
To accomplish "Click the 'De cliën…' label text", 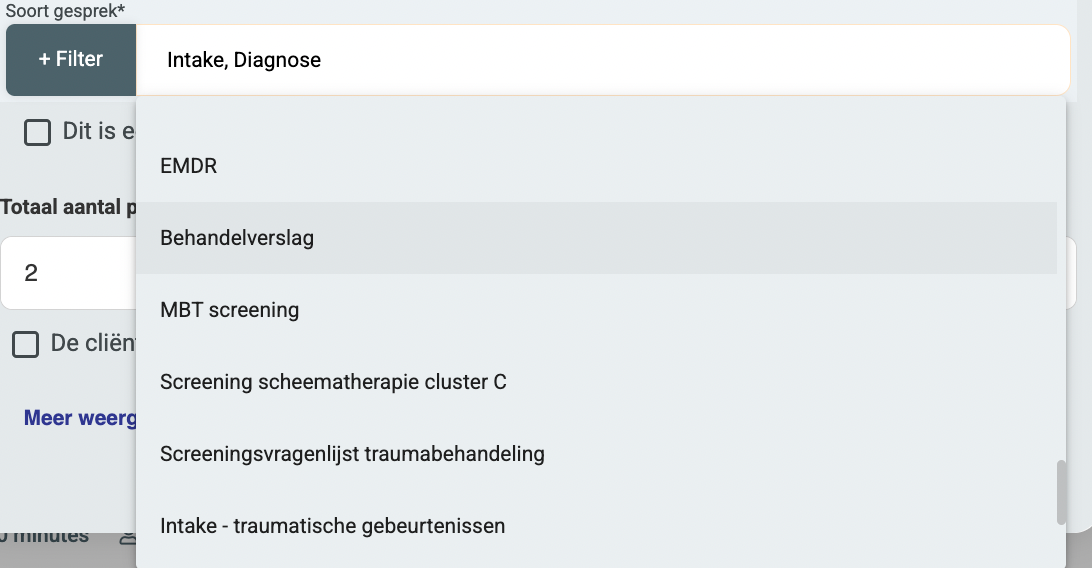I will point(93,344).
